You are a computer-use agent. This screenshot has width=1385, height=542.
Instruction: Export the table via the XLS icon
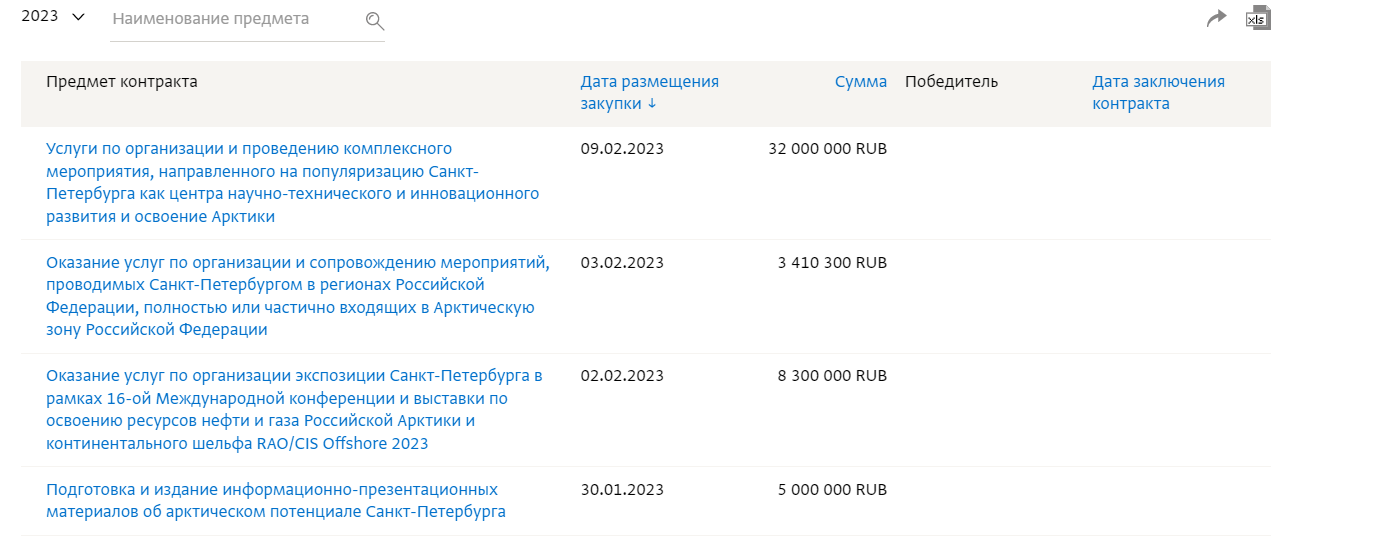click(1257, 18)
